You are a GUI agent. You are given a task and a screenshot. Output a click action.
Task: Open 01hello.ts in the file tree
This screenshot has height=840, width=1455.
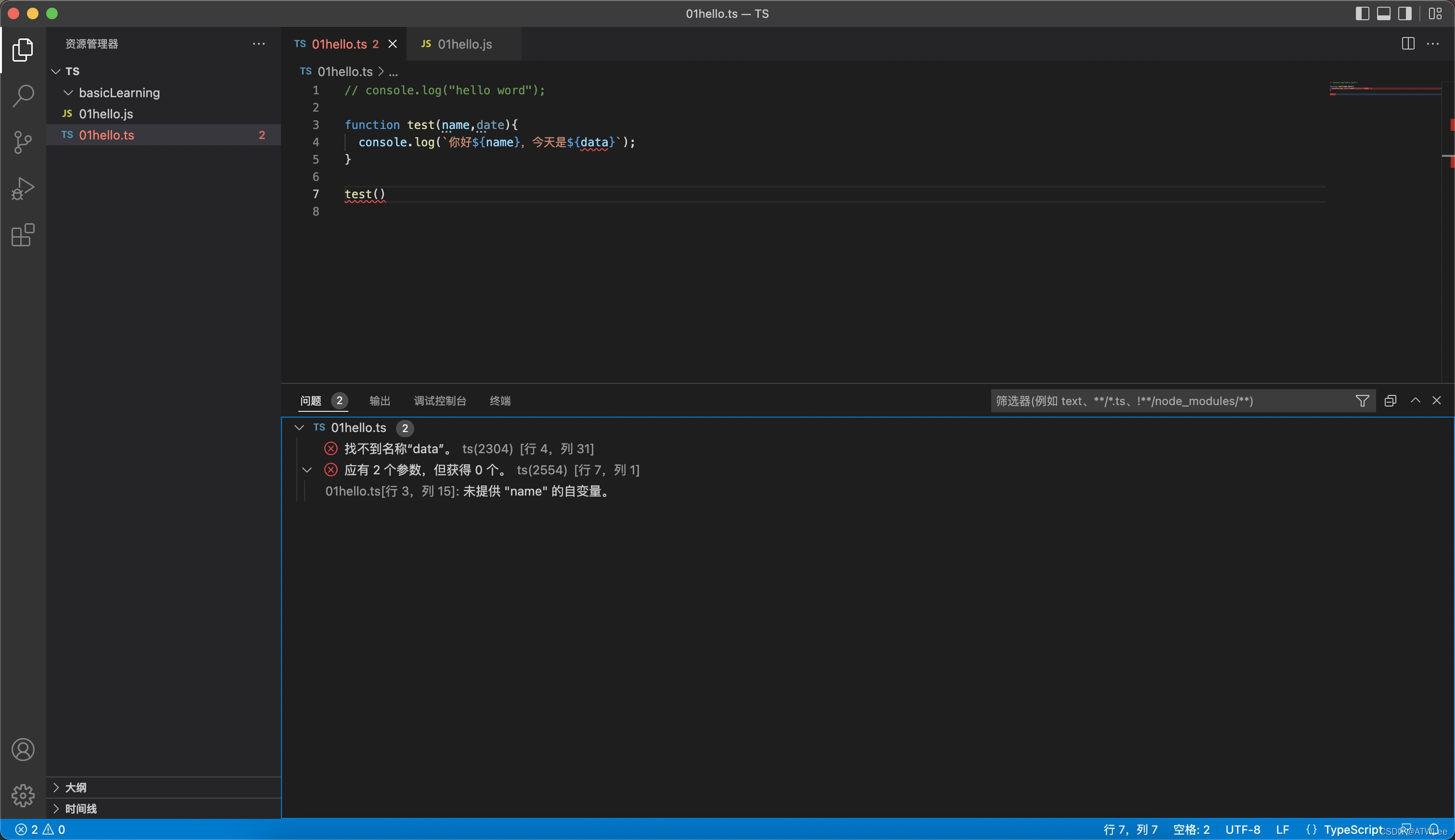163,135
